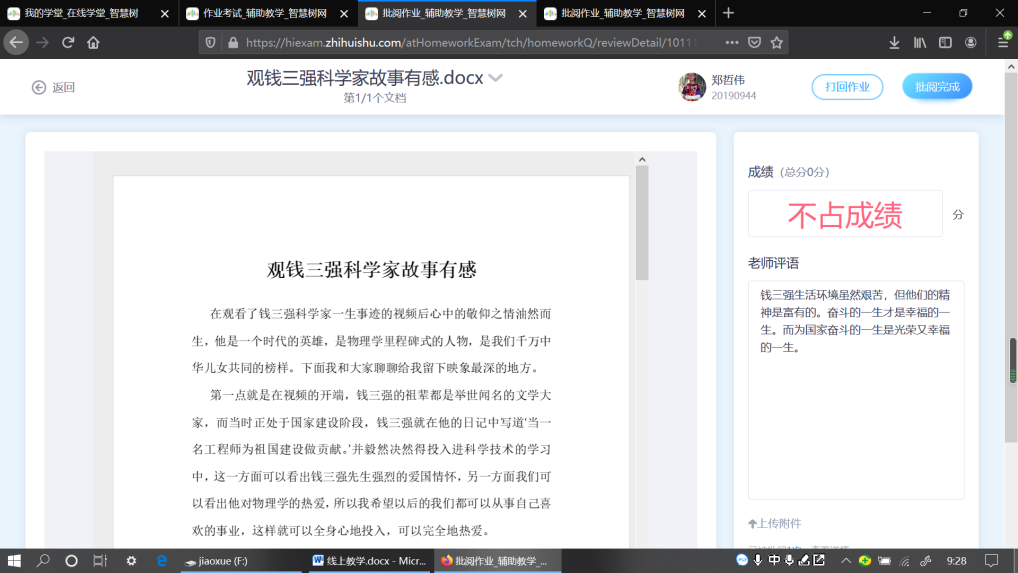Open the Firefox hamburger menu

(1003, 43)
